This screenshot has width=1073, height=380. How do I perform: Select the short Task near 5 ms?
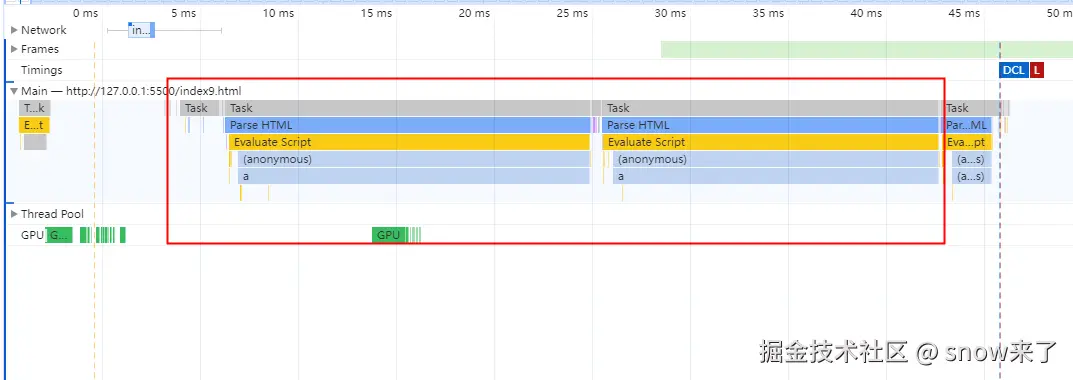click(199, 108)
